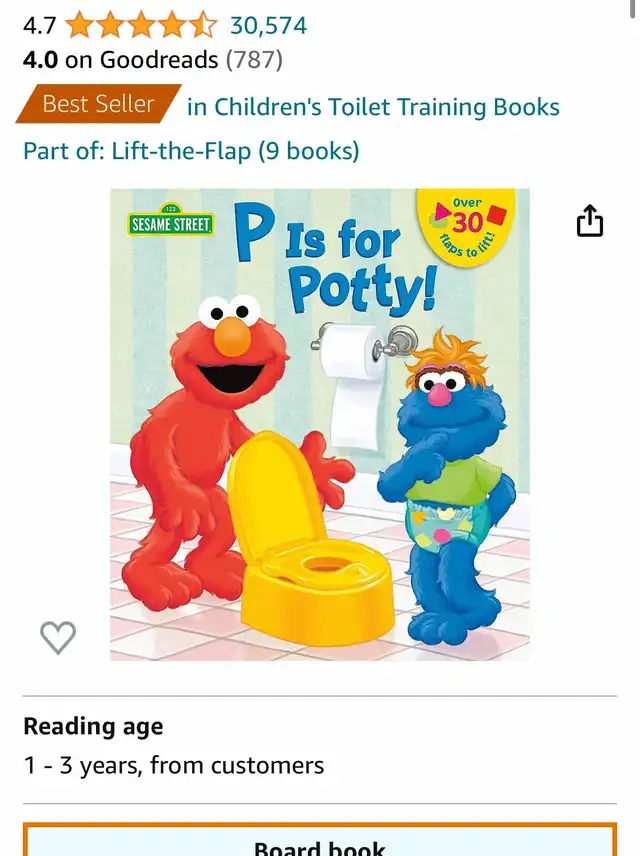View the Lift-the-Flap 9 books series
The width and height of the screenshot is (640, 856).
191,151
